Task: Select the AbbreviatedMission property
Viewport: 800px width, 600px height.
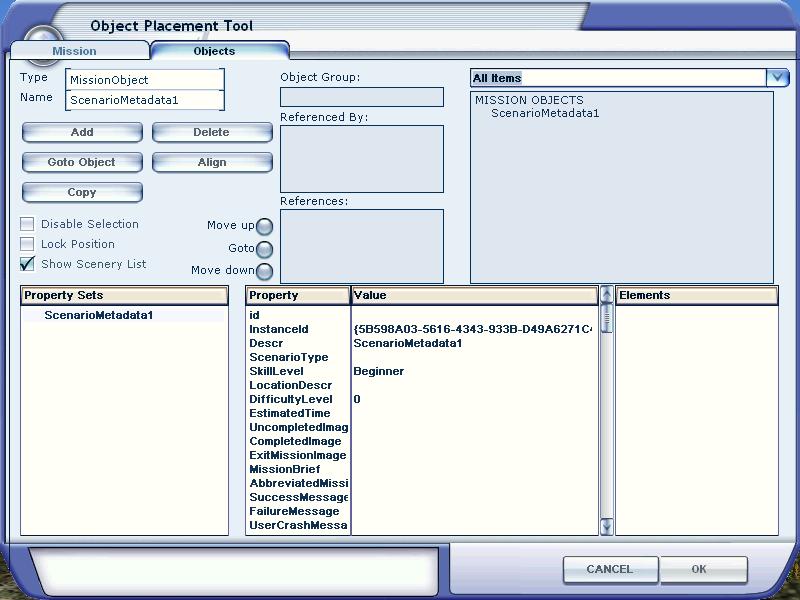Action: click(x=299, y=483)
